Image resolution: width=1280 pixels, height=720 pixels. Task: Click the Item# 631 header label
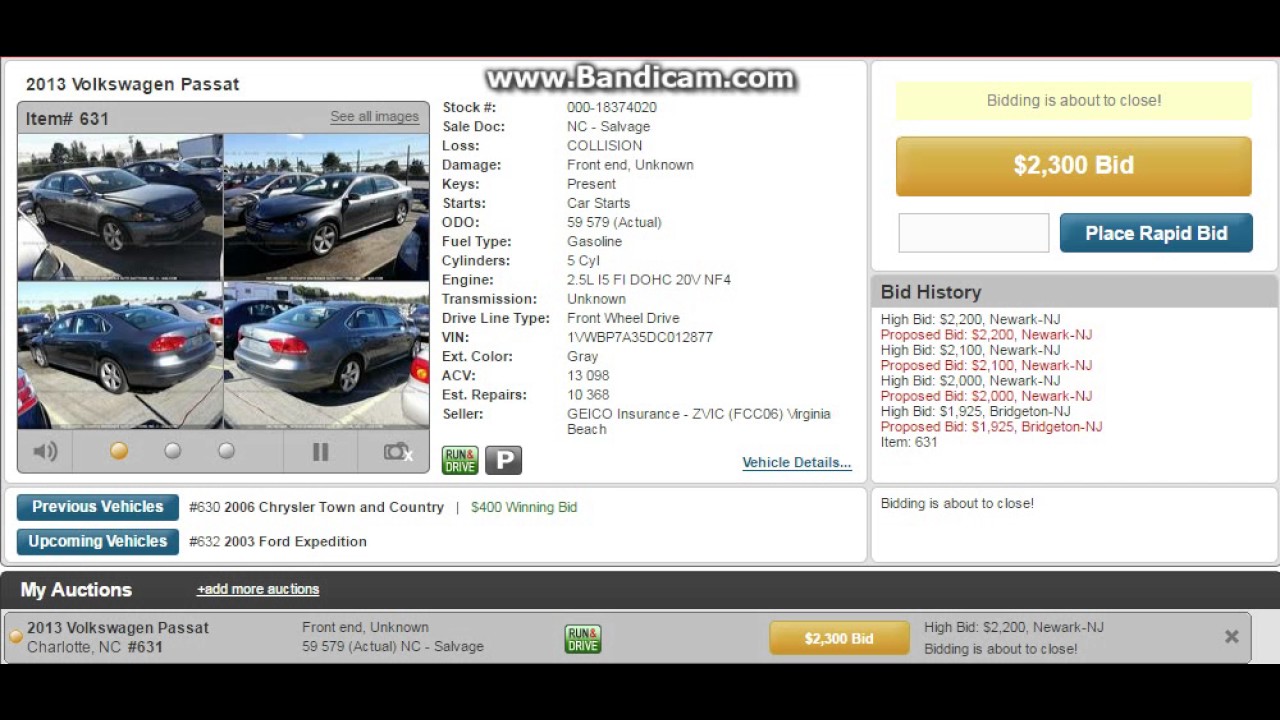click(x=67, y=118)
